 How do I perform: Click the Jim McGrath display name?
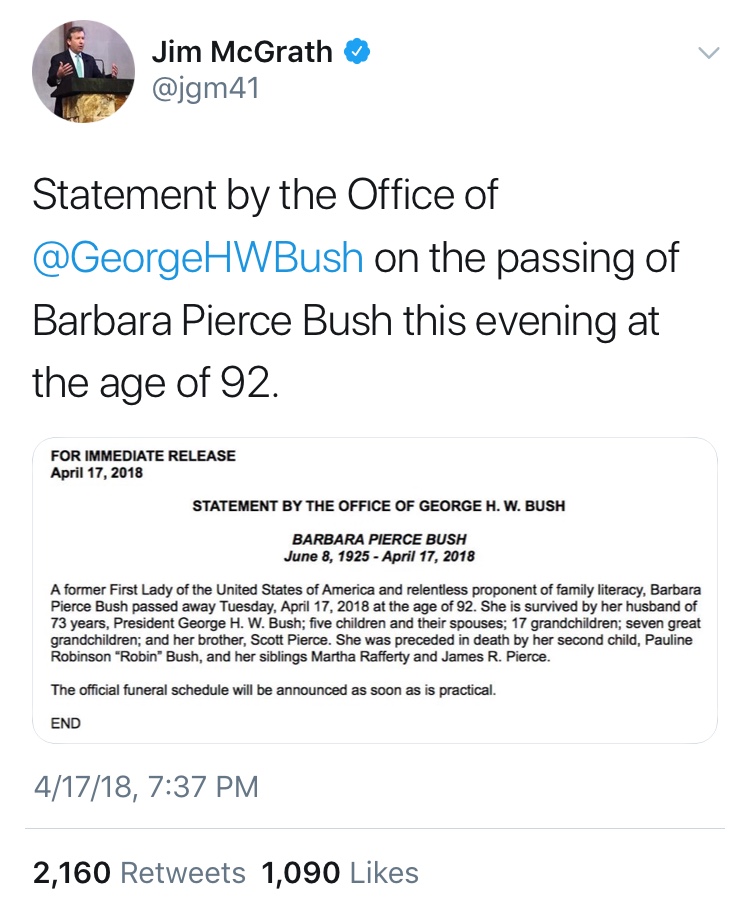pos(242,52)
